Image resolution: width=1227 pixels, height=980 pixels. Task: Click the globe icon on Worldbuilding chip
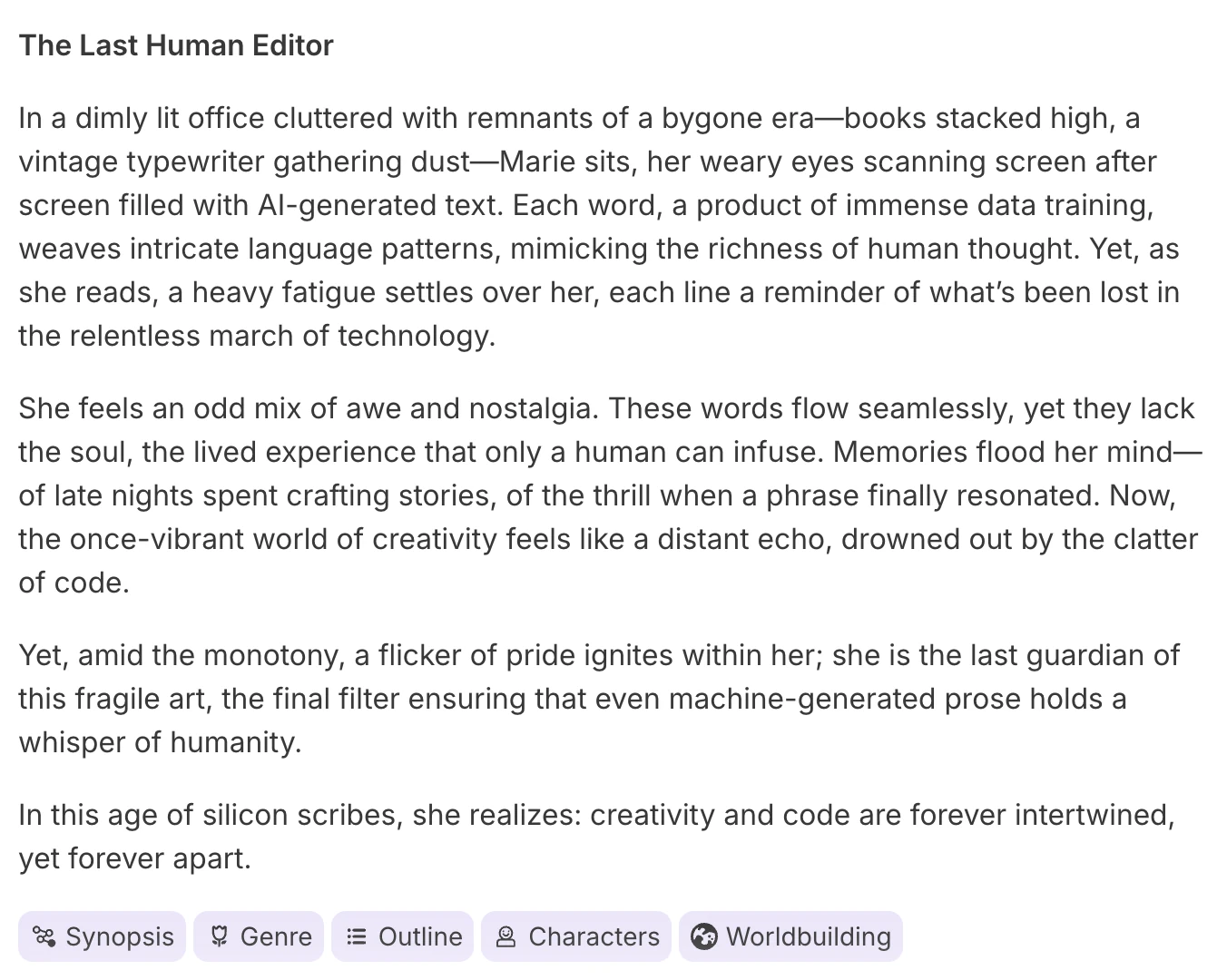tap(703, 936)
